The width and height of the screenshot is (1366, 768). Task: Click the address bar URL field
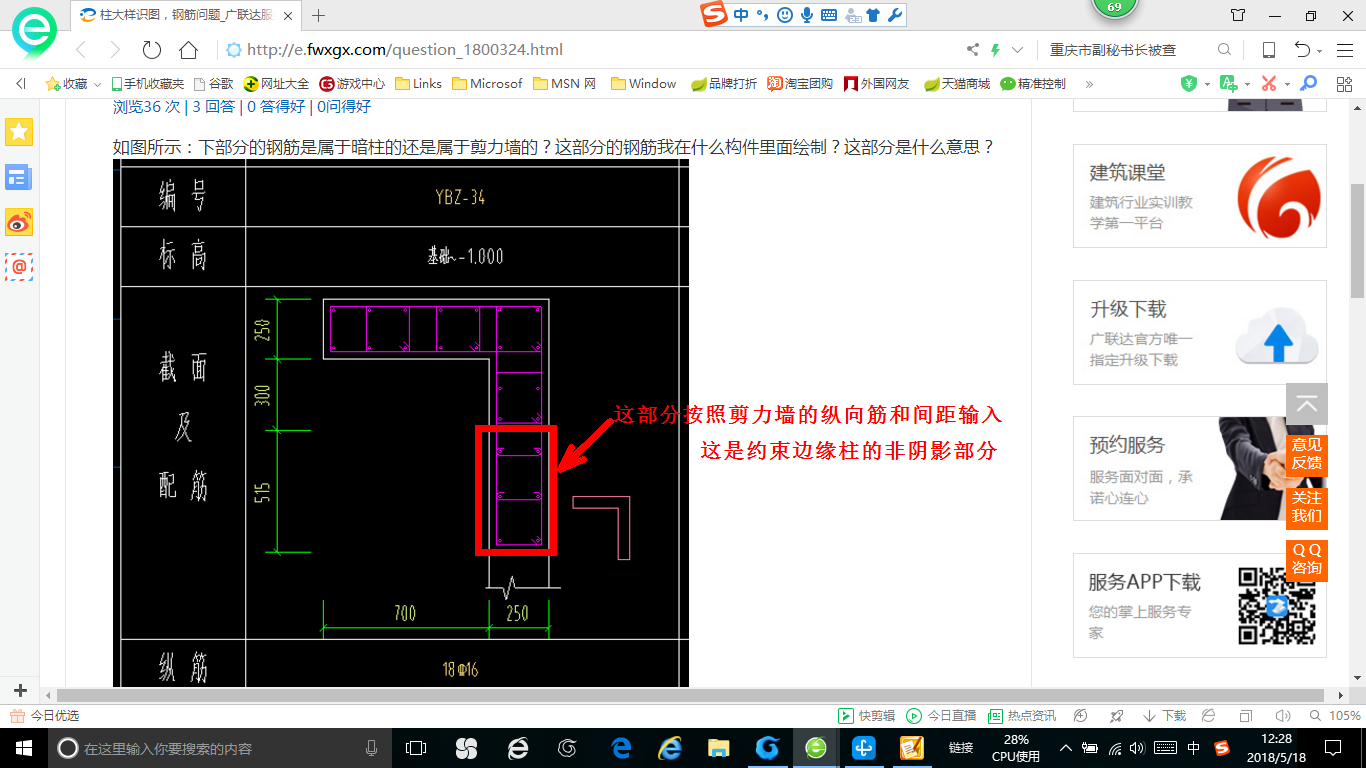coord(590,50)
